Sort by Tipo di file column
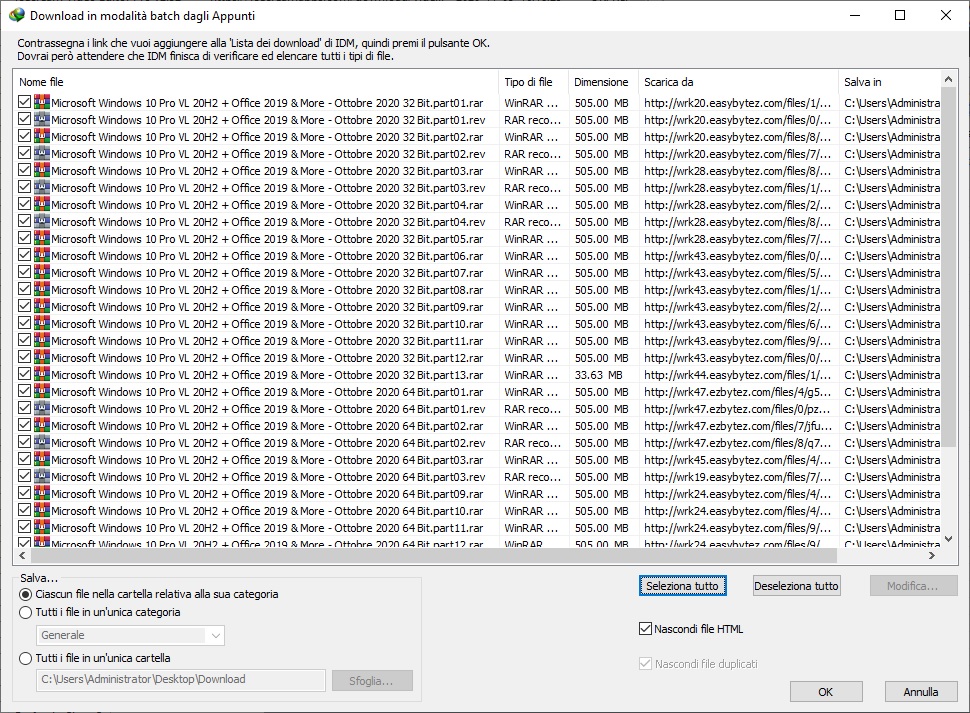The image size is (970, 713). pos(533,82)
